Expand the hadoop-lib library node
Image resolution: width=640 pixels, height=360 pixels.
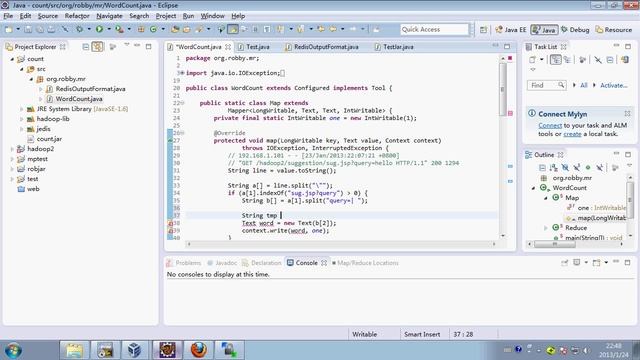tap(22, 119)
